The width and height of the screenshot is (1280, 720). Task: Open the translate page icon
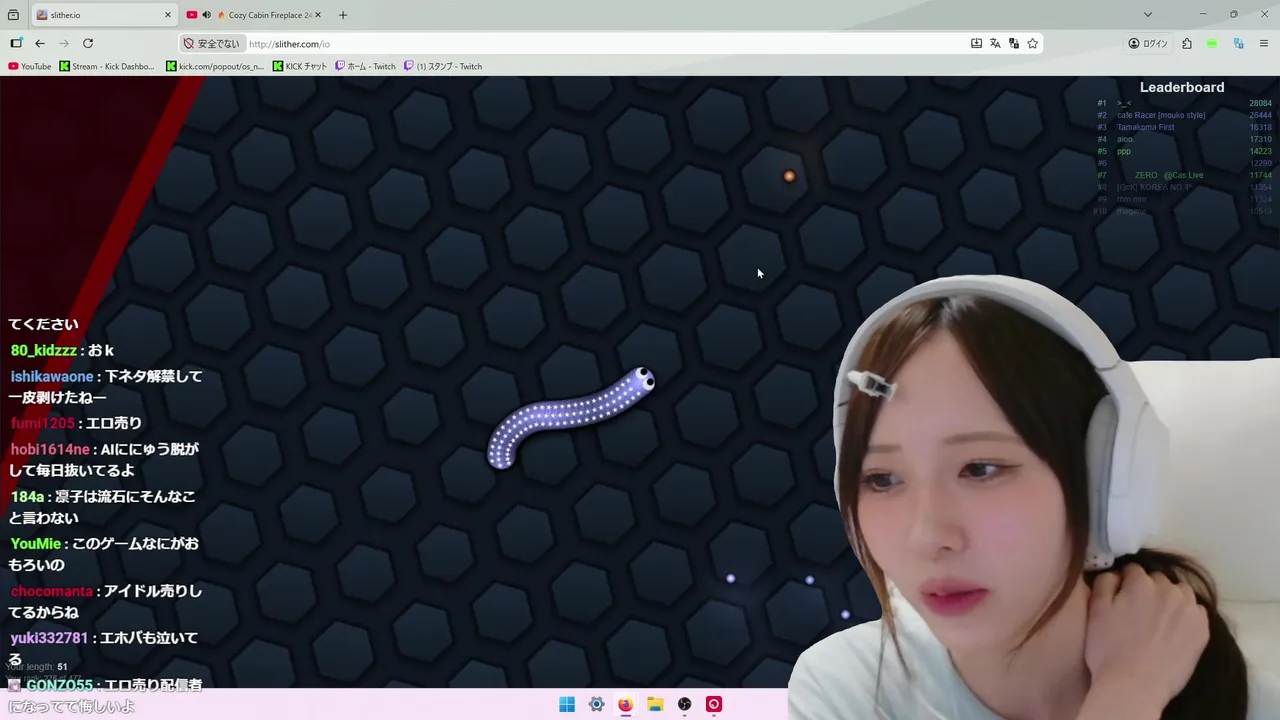click(995, 43)
